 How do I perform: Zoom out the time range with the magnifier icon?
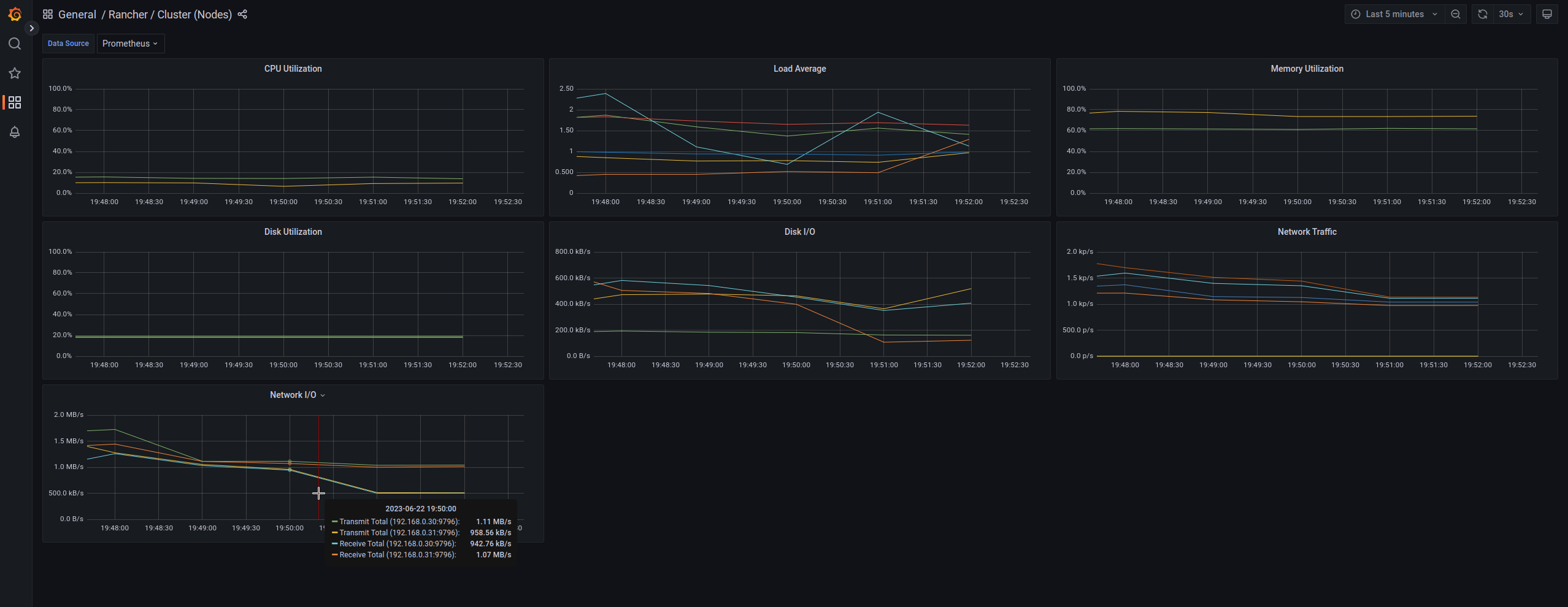pos(1456,13)
